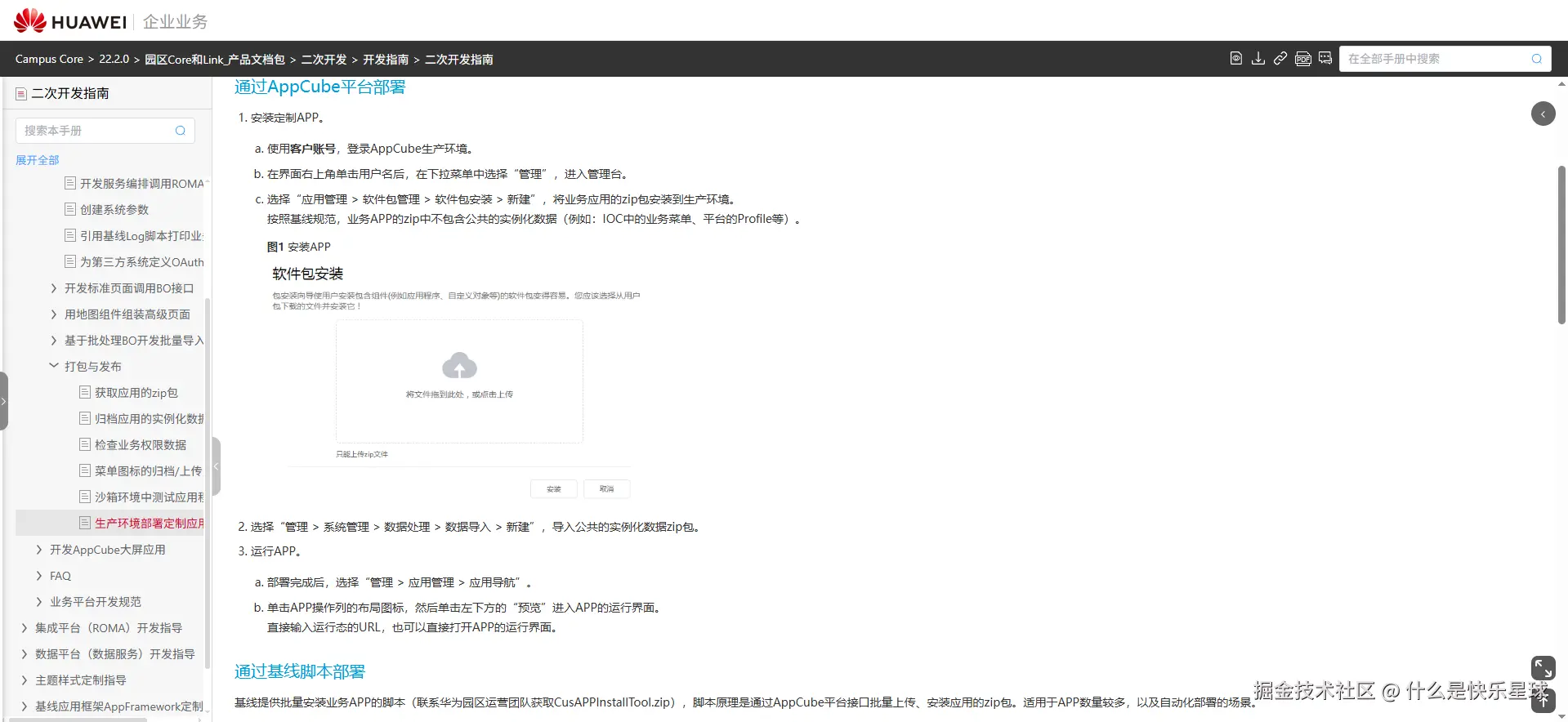Click the download icon in the header
Screen dimensions: 1568x722
(1258, 58)
